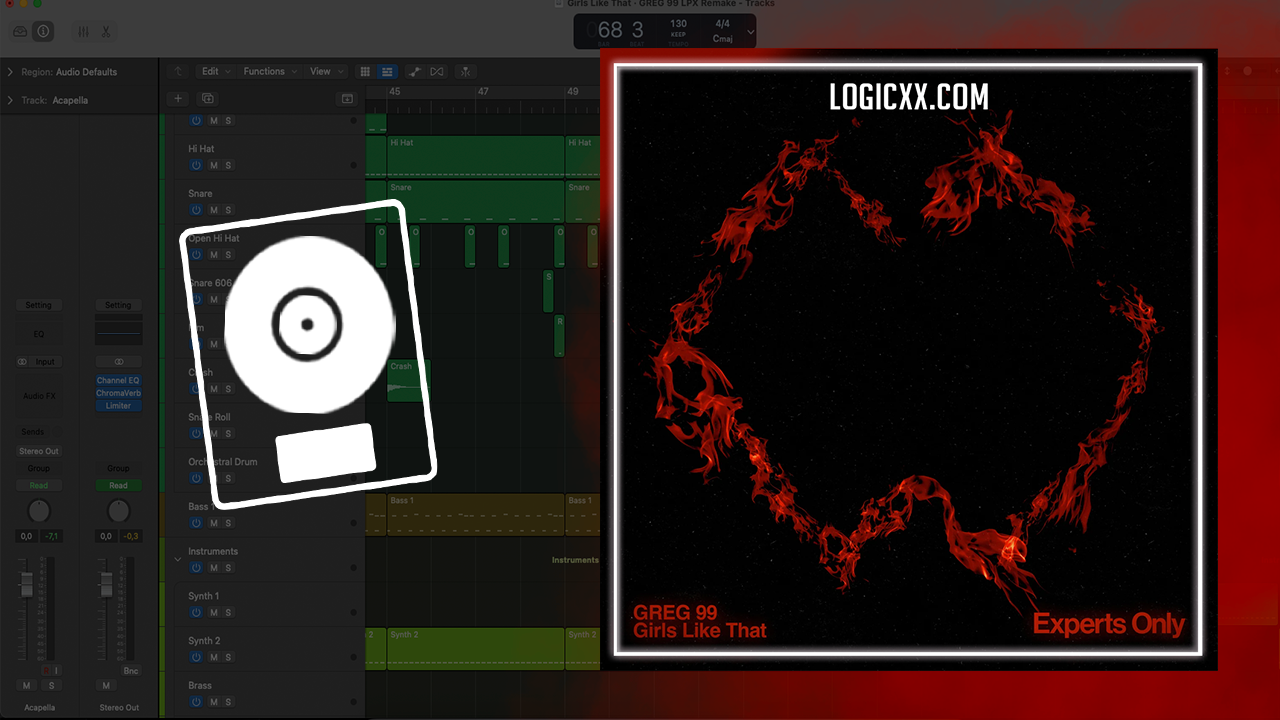The height and width of the screenshot is (720, 1280).
Task: Click the Catch Playhead icon
Action: [465, 72]
